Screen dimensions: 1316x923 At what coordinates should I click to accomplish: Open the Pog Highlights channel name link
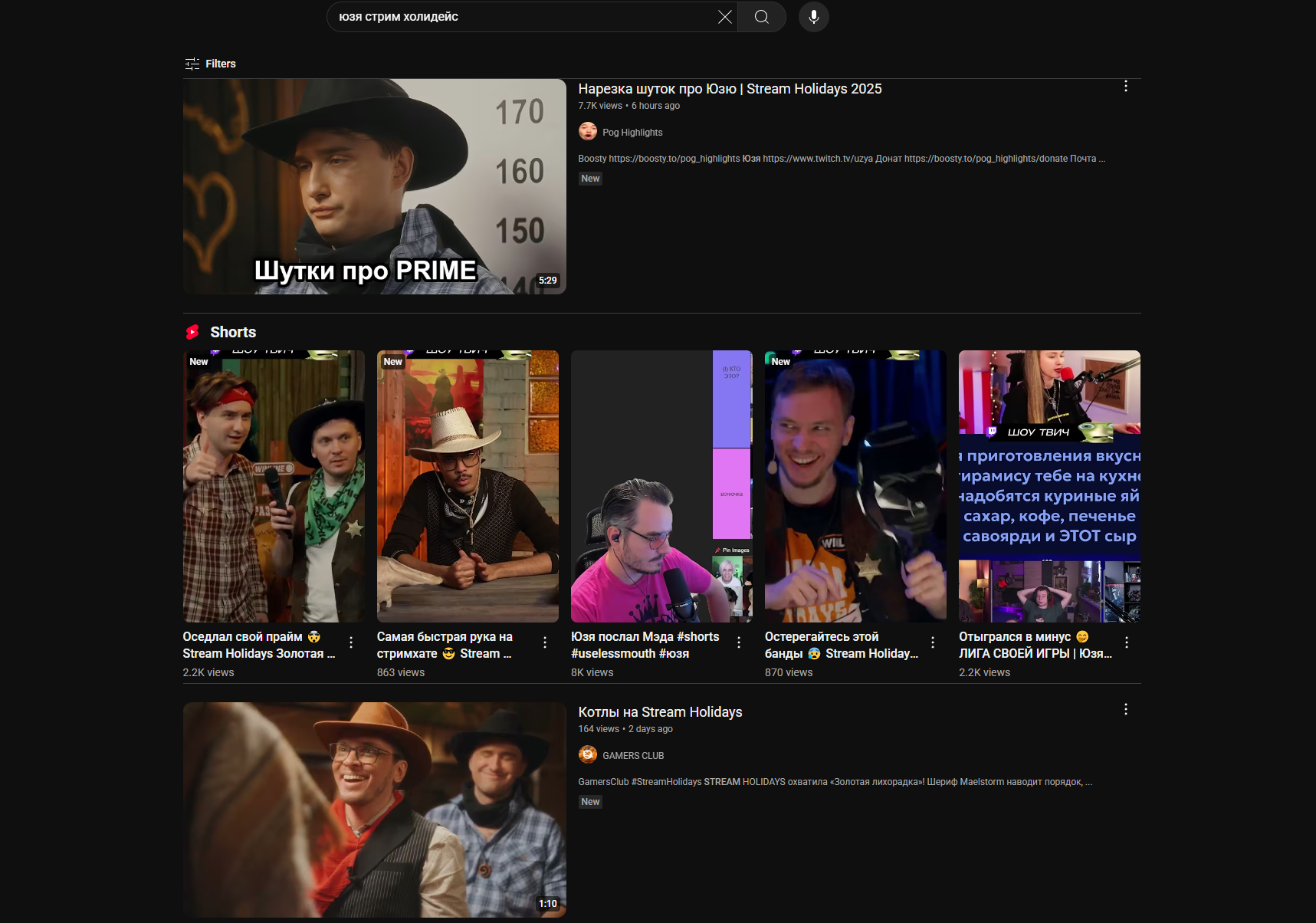click(632, 133)
